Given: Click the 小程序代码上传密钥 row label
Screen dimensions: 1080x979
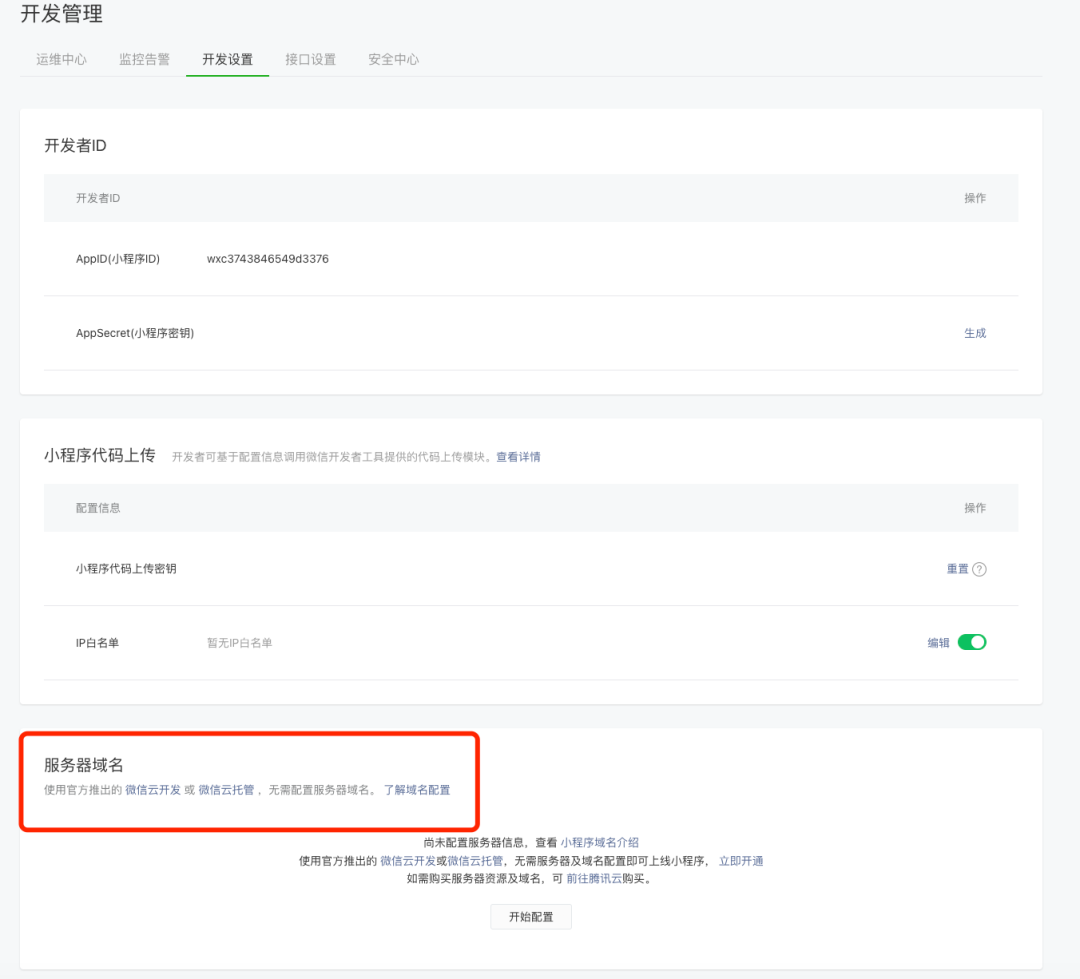Looking at the screenshot, I should pos(126,569).
